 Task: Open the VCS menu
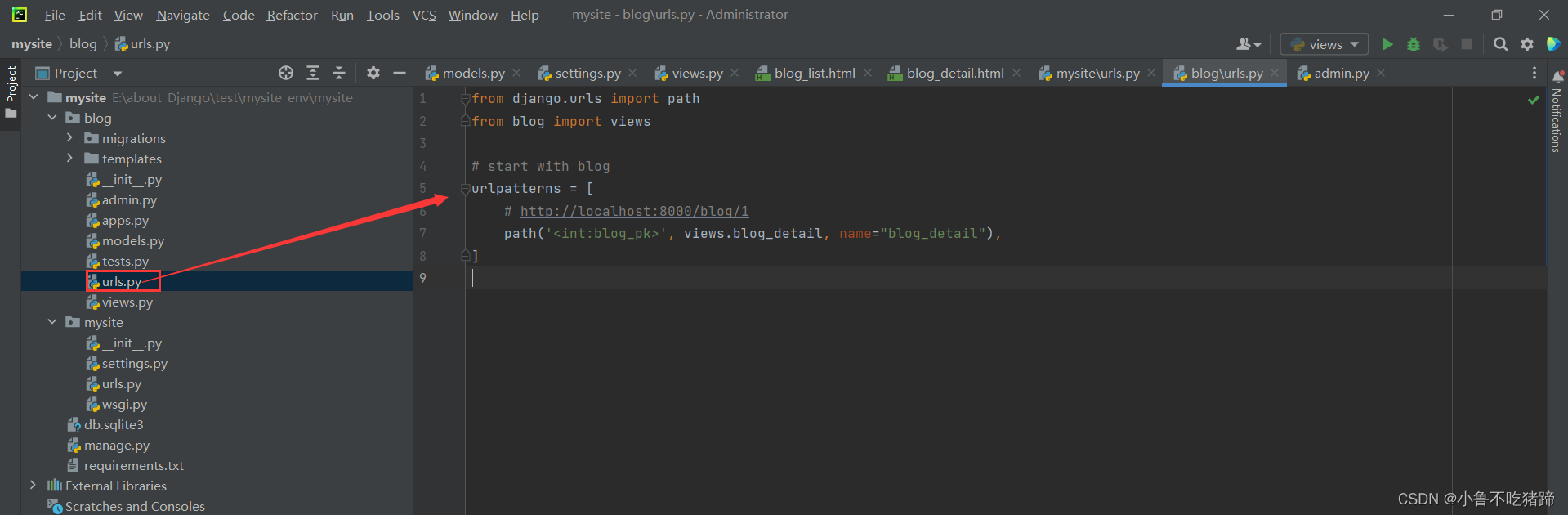coord(424,15)
